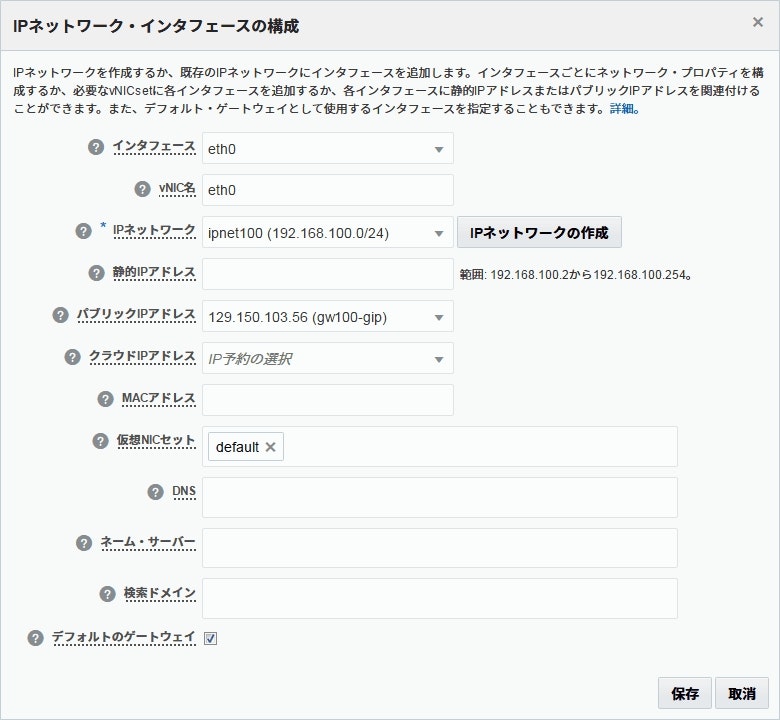This screenshot has height=720, width=780.
Task: Click help icon next to インタフェース
Action: click(96, 147)
